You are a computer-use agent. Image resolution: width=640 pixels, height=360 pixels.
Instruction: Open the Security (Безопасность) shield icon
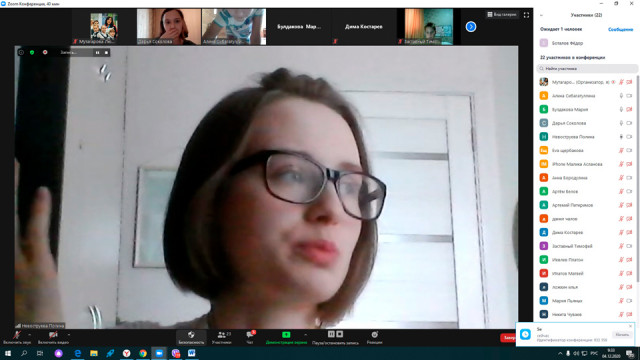[191, 337]
